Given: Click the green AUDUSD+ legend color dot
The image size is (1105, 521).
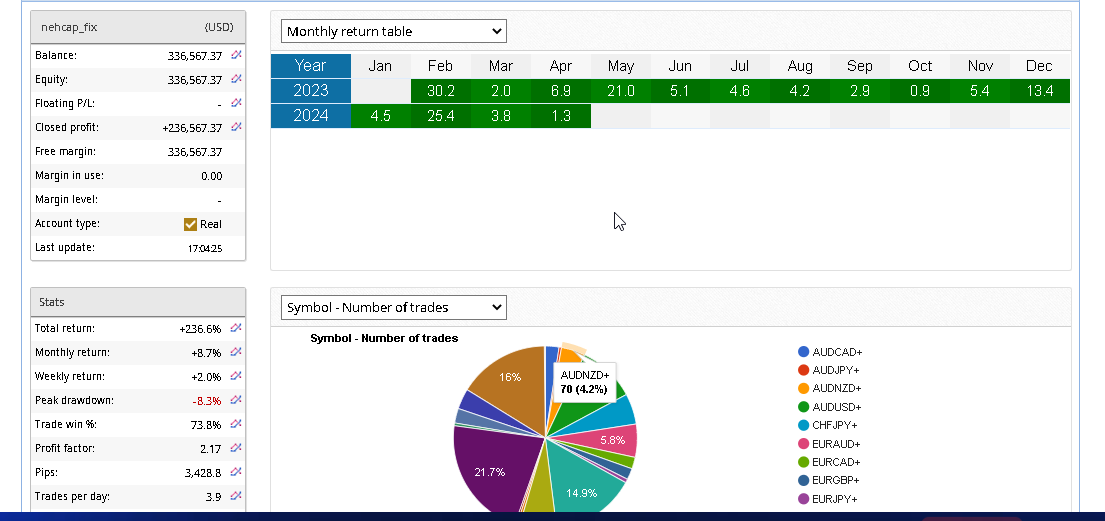Looking at the screenshot, I should [x=804, y=407].
